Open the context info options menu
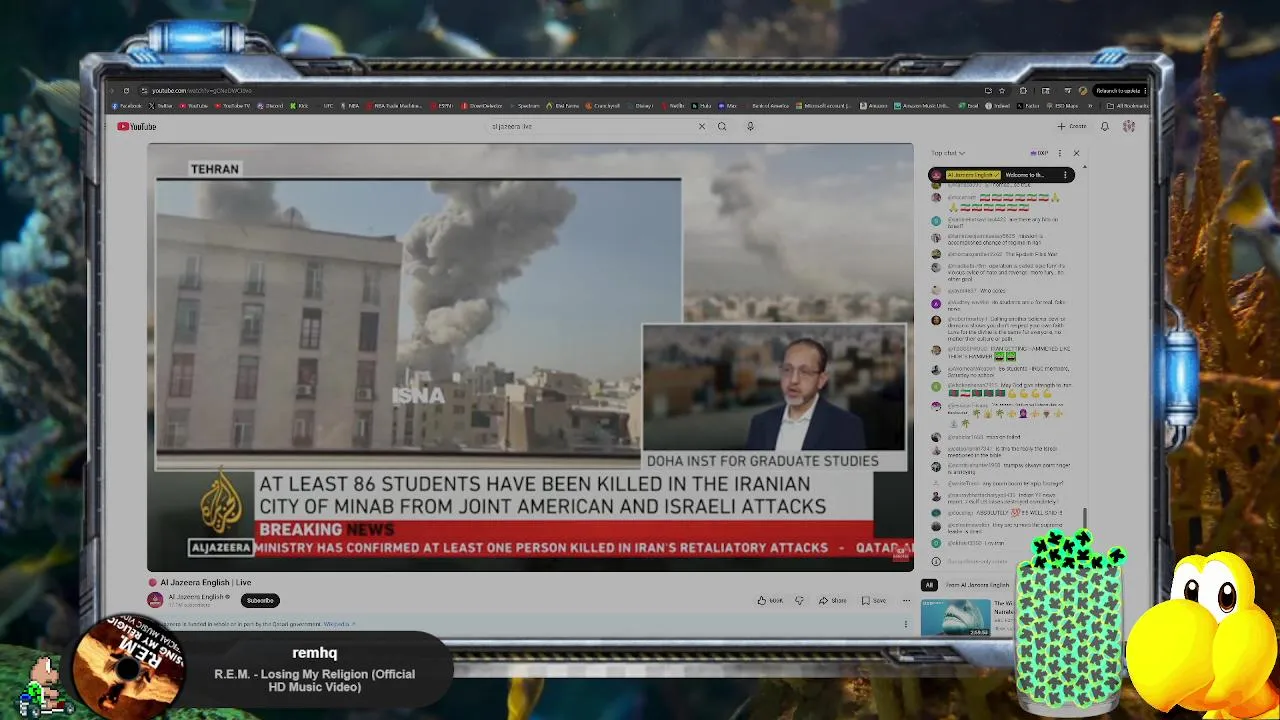Viewport: 1280px width, 720px height. point(906,624)
